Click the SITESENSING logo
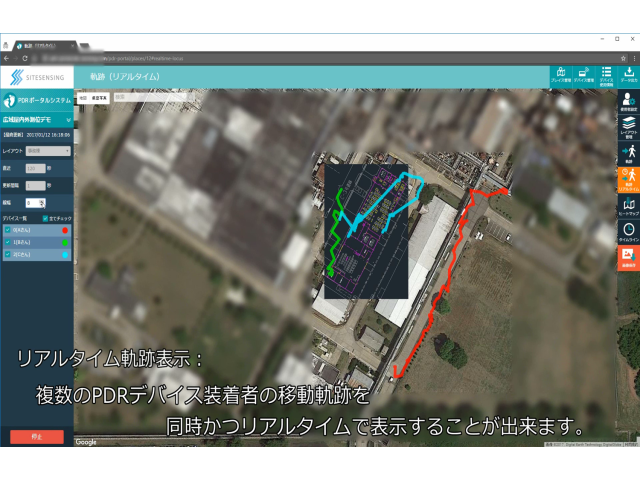This screenshot has width=640, height=480. [37, 77]
